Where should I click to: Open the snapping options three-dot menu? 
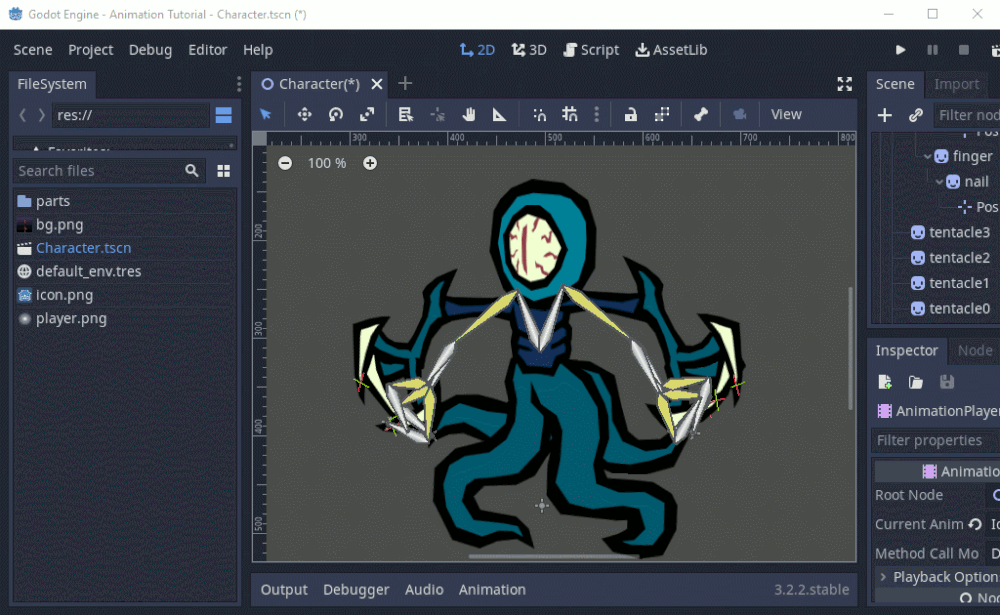[597, 114]
